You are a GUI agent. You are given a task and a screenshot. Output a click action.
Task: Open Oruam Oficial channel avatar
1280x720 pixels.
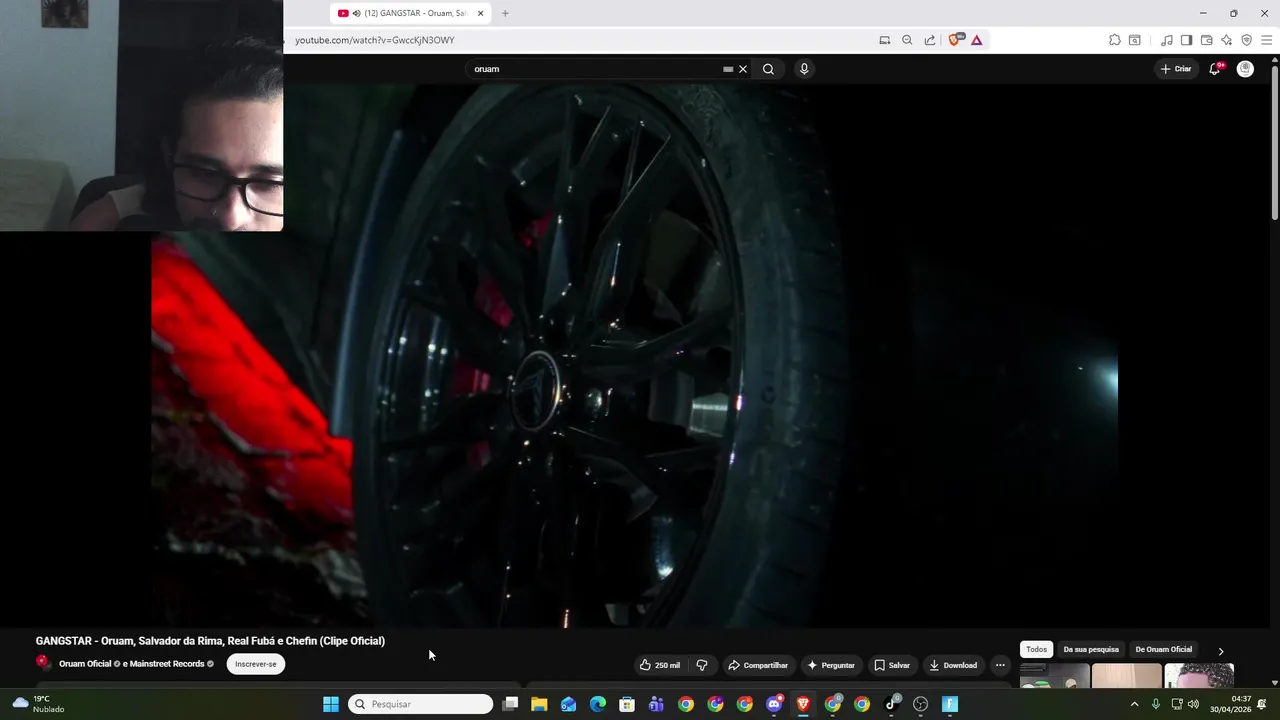point(42,662)
